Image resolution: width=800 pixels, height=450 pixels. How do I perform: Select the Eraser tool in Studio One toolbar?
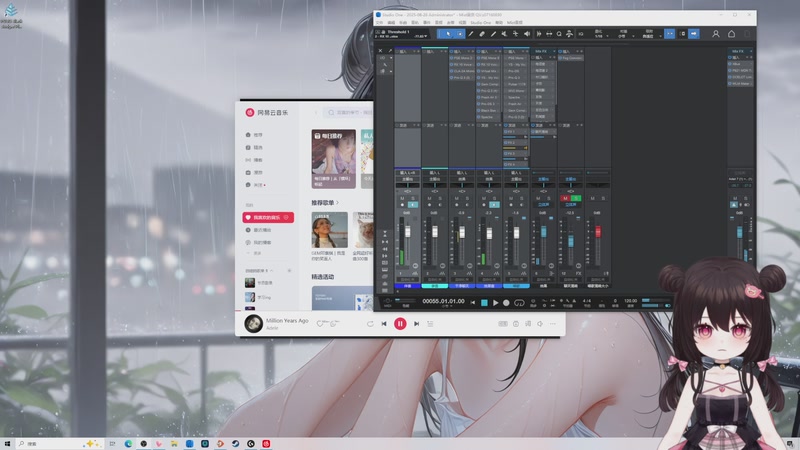(482, 34)
